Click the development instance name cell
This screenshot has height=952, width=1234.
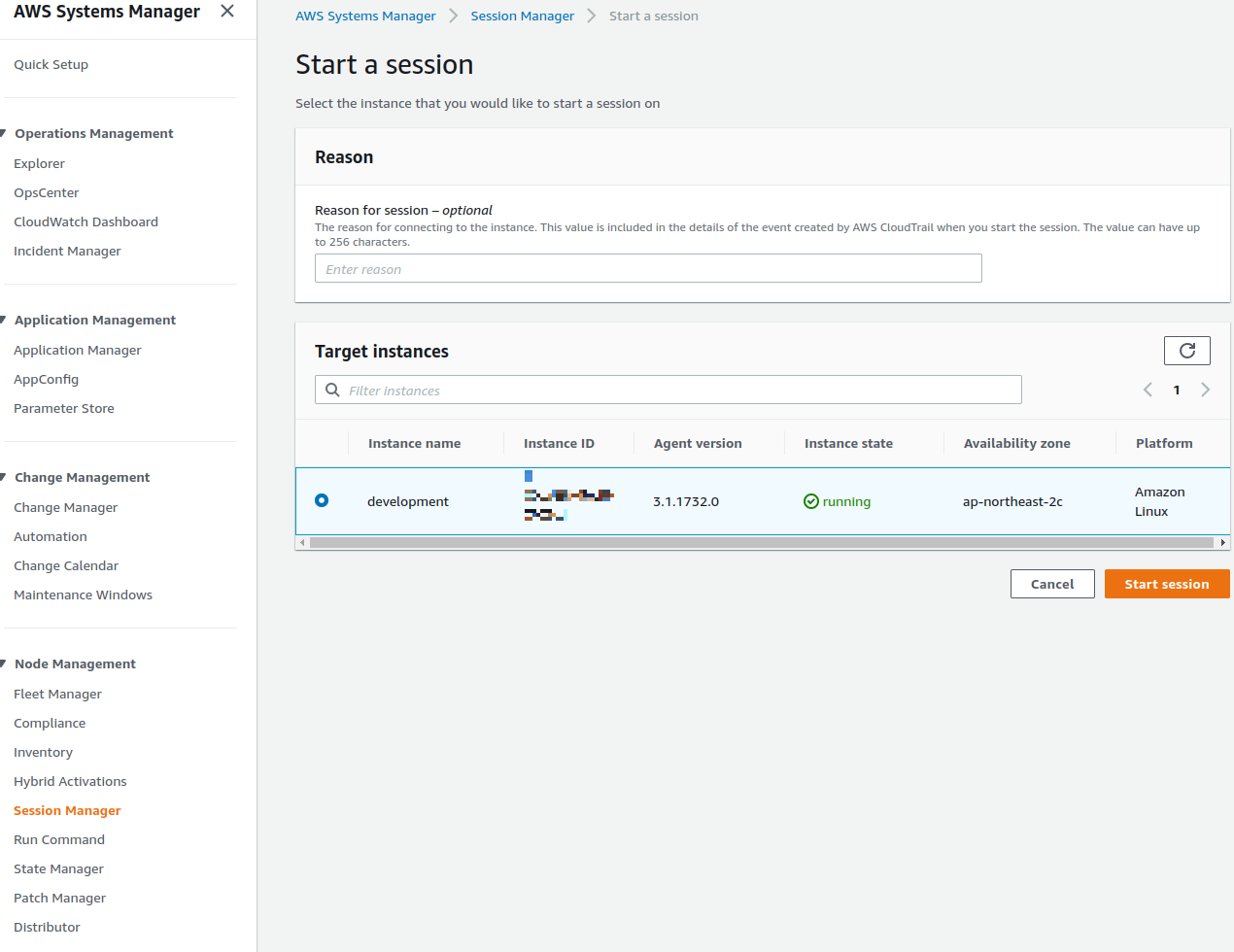click(407, 501)
